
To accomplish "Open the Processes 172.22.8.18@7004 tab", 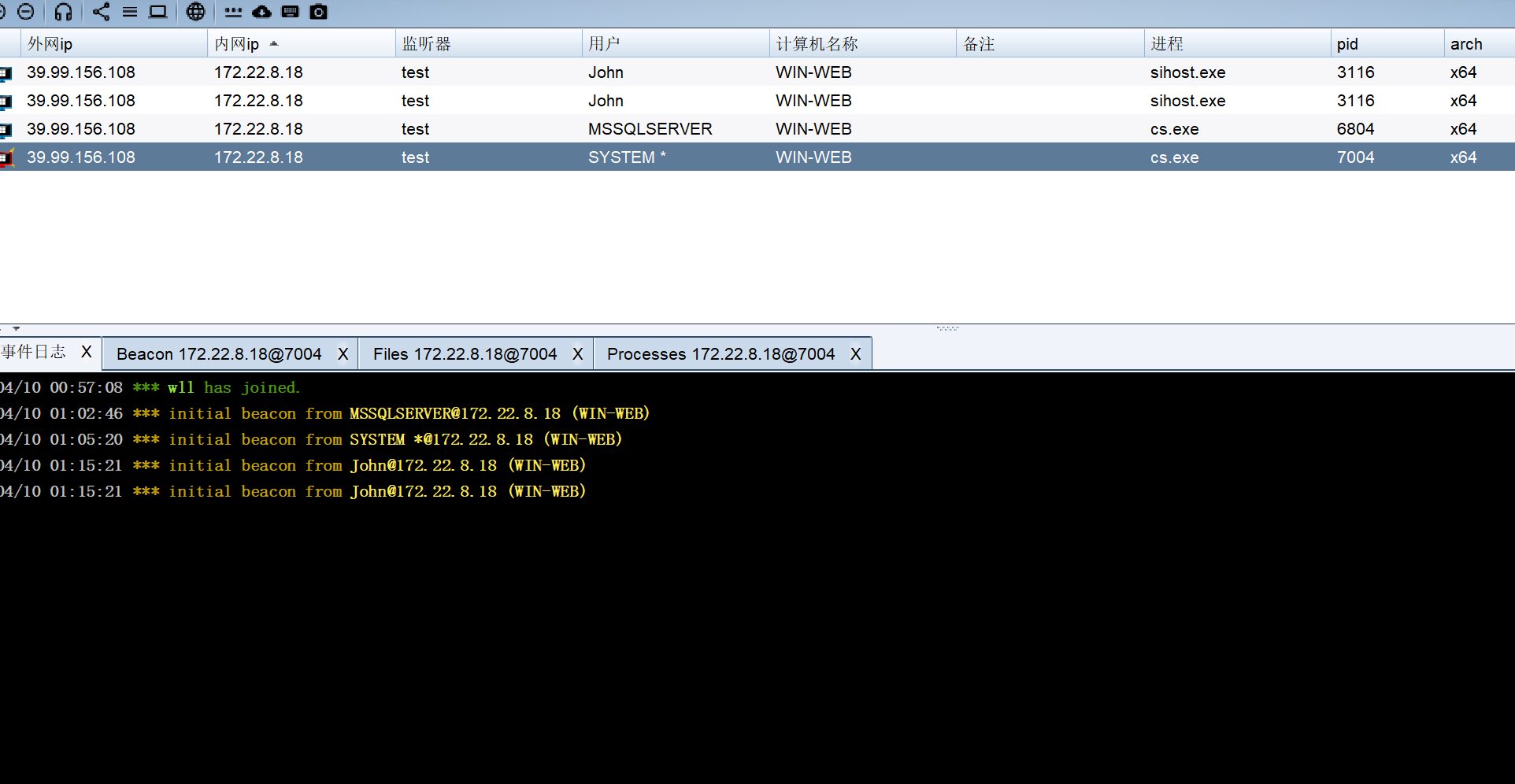I will [720, 354].
